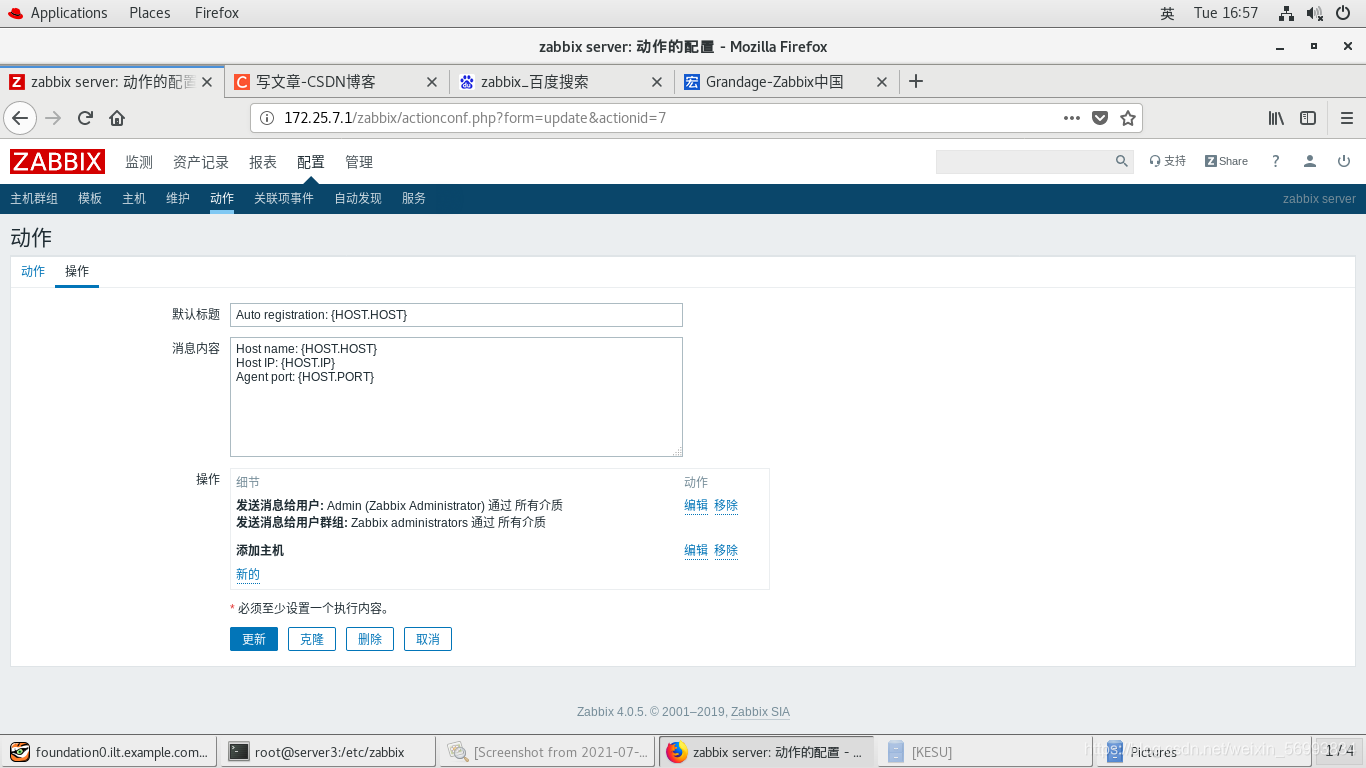Go to 关联项事件 submenu
This screenshot has width=1366, height=768.
point(284,198)
